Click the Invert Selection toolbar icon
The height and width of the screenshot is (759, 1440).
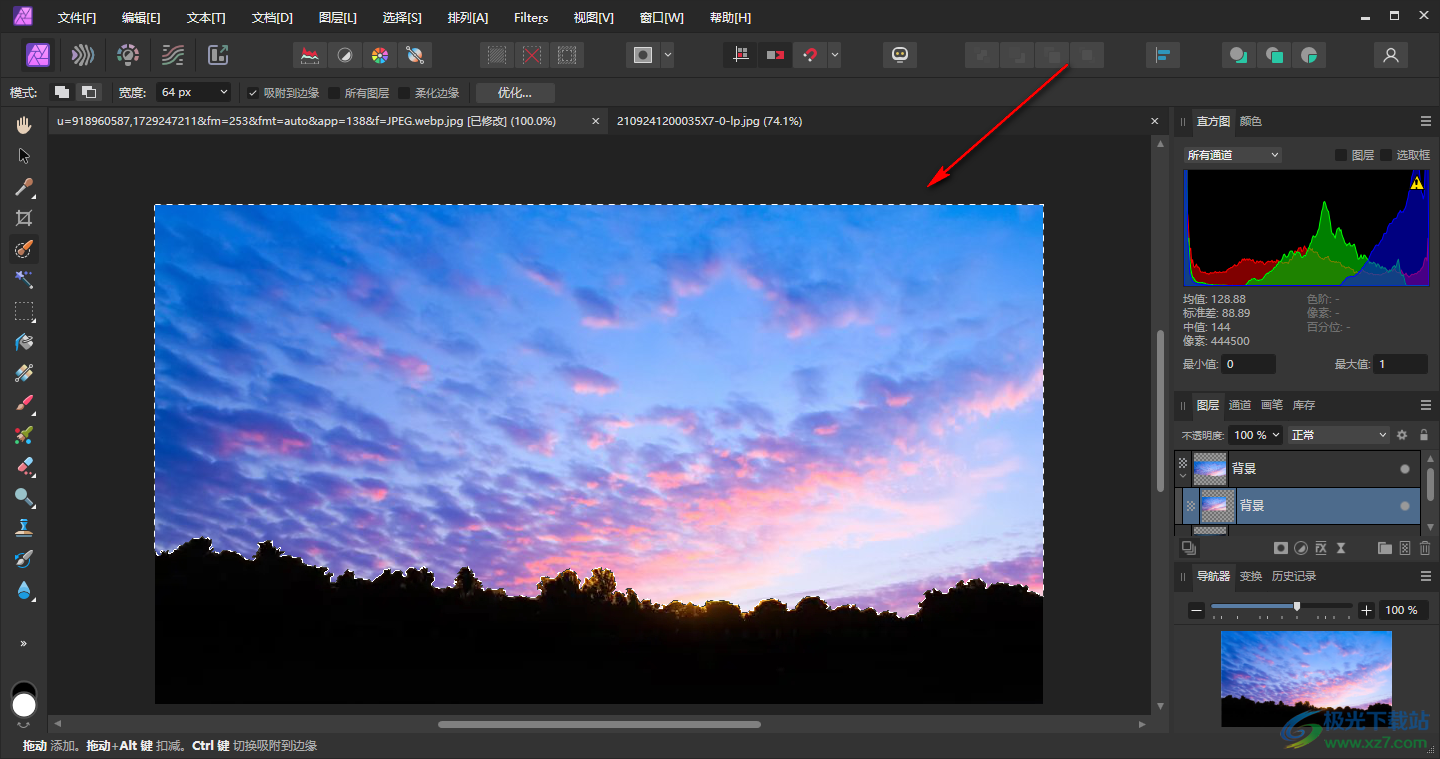[x=567, y=55]
